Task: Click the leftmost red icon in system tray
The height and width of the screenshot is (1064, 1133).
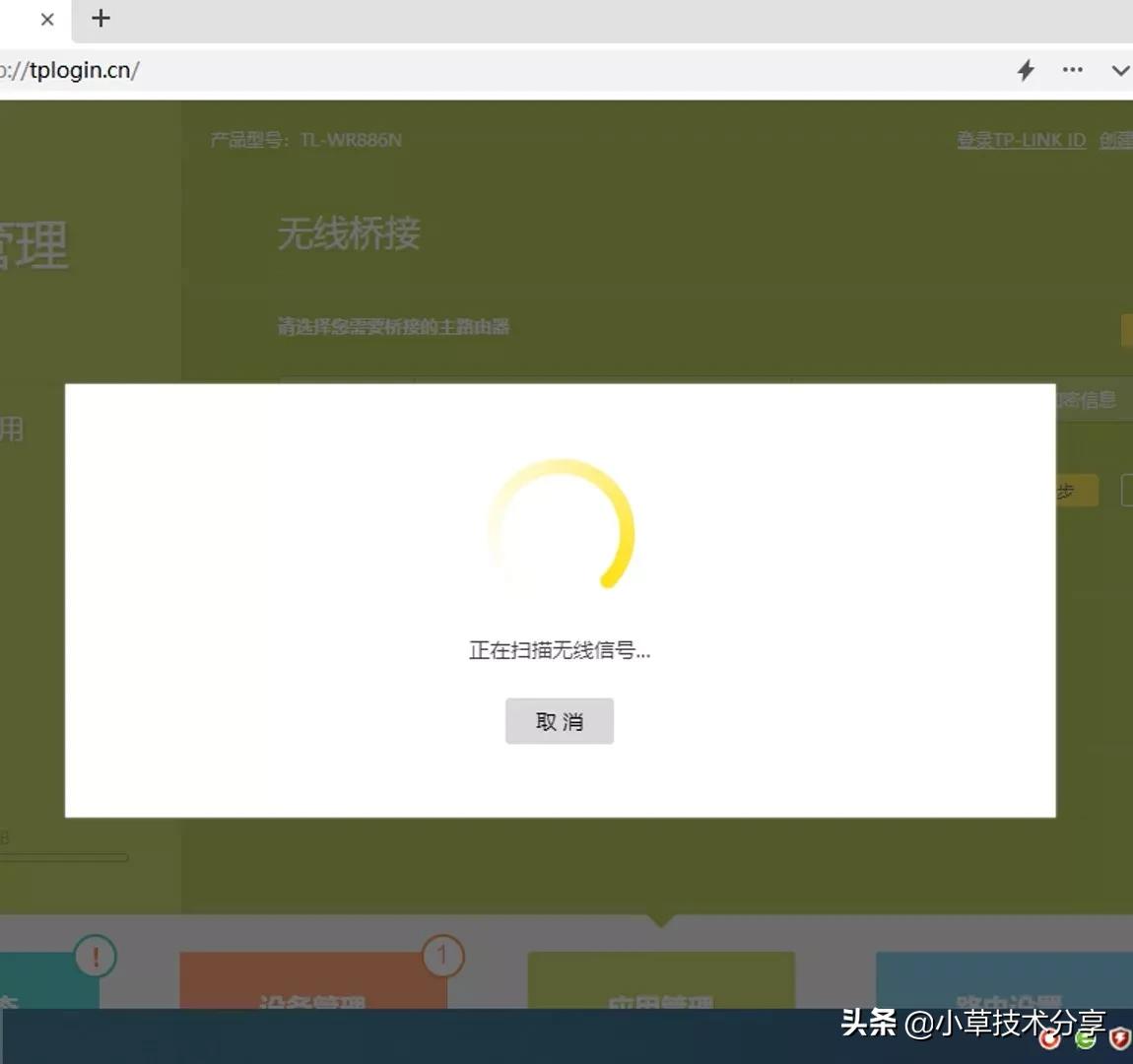Action: (x=1049, y=1039)
